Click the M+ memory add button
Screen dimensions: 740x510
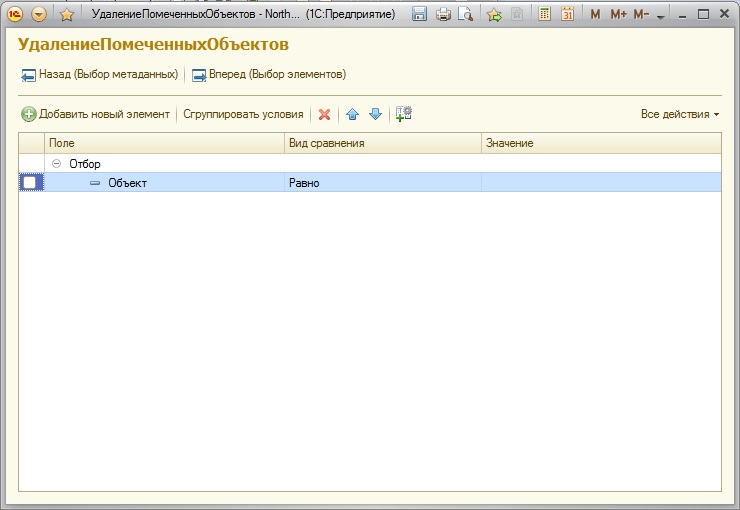point(618,15)
